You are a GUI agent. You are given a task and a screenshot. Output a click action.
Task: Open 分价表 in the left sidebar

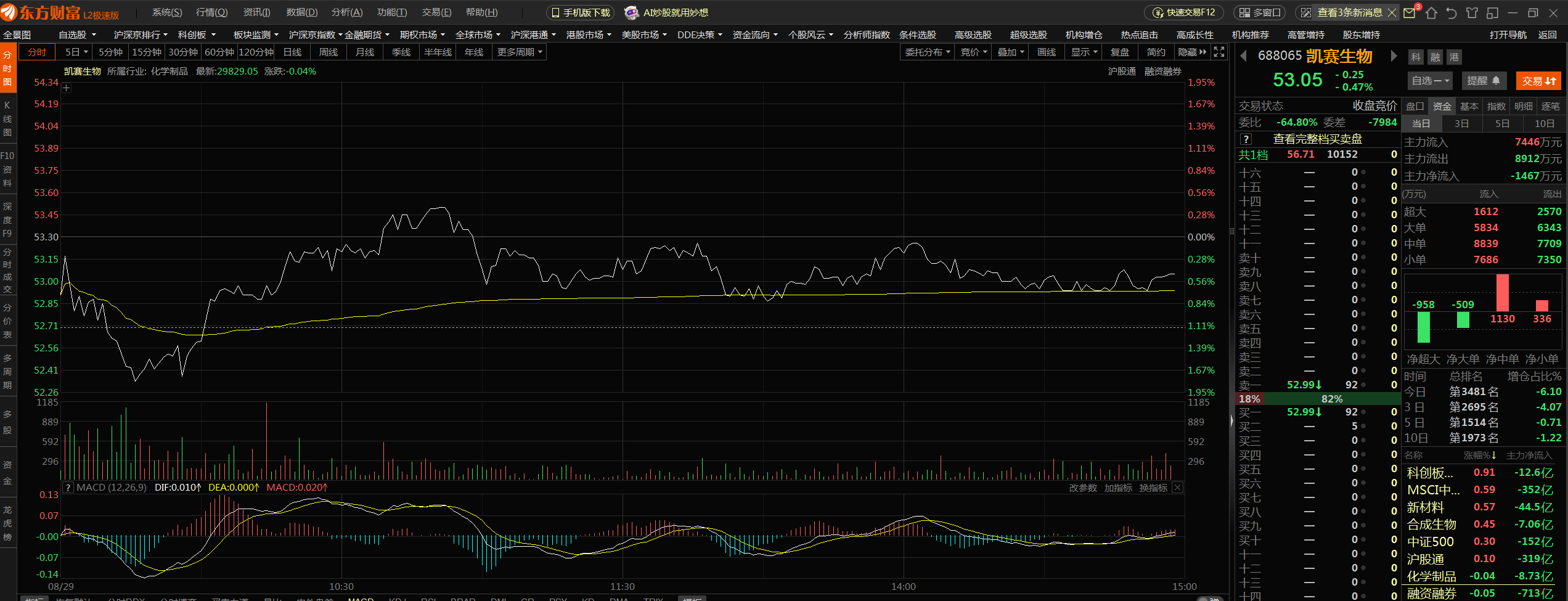coord(7,321)
